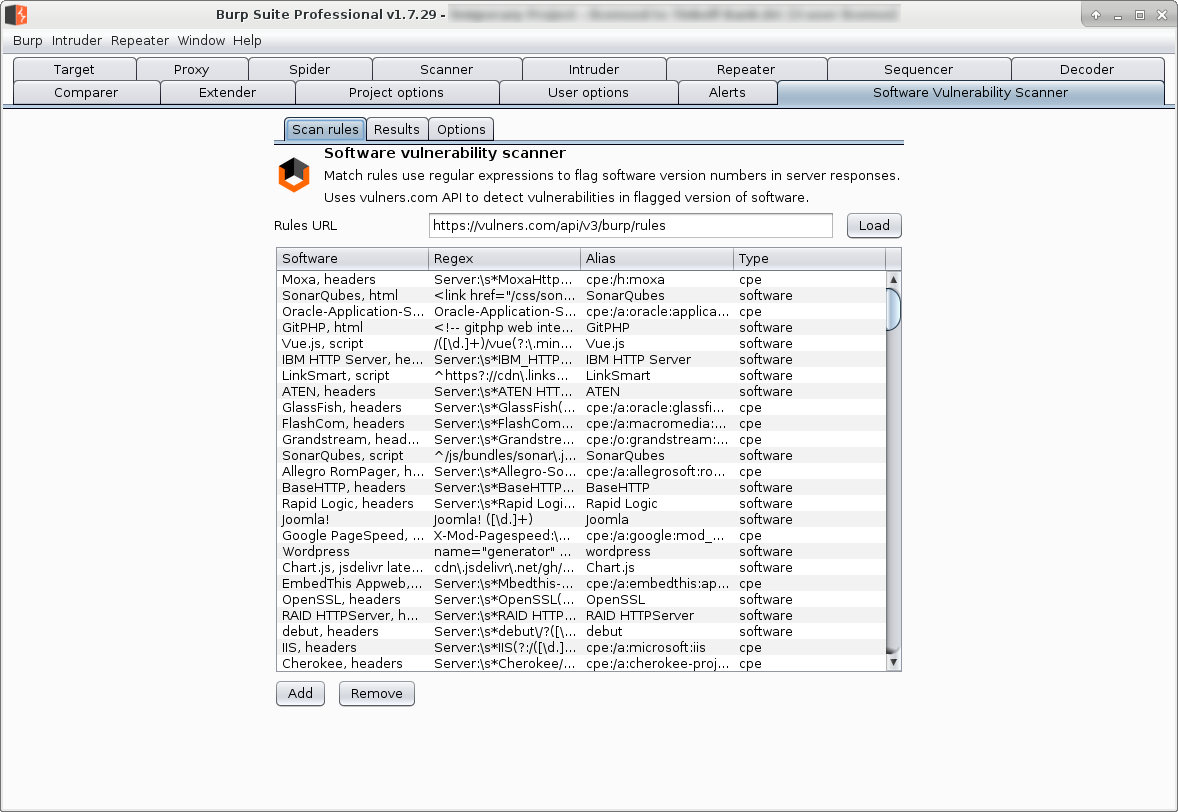This screenshot has height=812, width=1178.
Task: Click the rules table scrollbar thumb
Action: click(x=893, y=309)
